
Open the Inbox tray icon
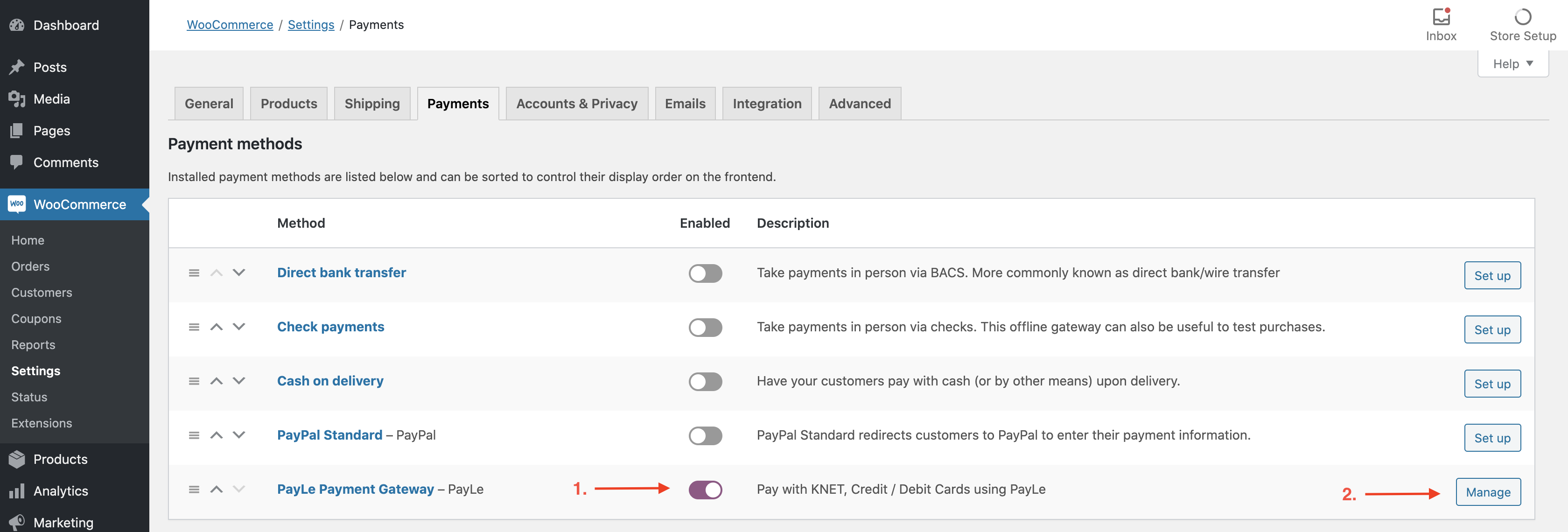[1441, 16]
